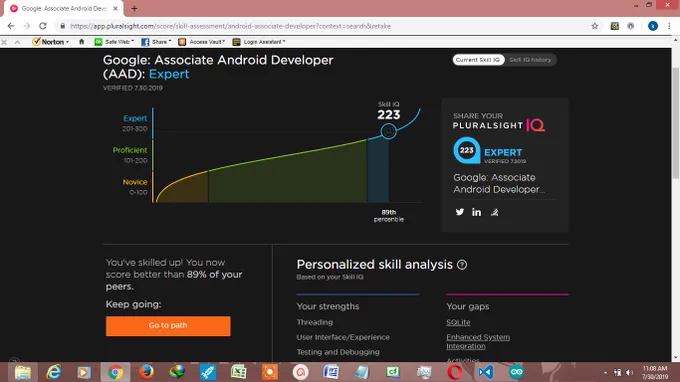This screenshot has width=680, height=382.
Task: Open the Enhanced System Integration link
Action: [x=478, y=342]
